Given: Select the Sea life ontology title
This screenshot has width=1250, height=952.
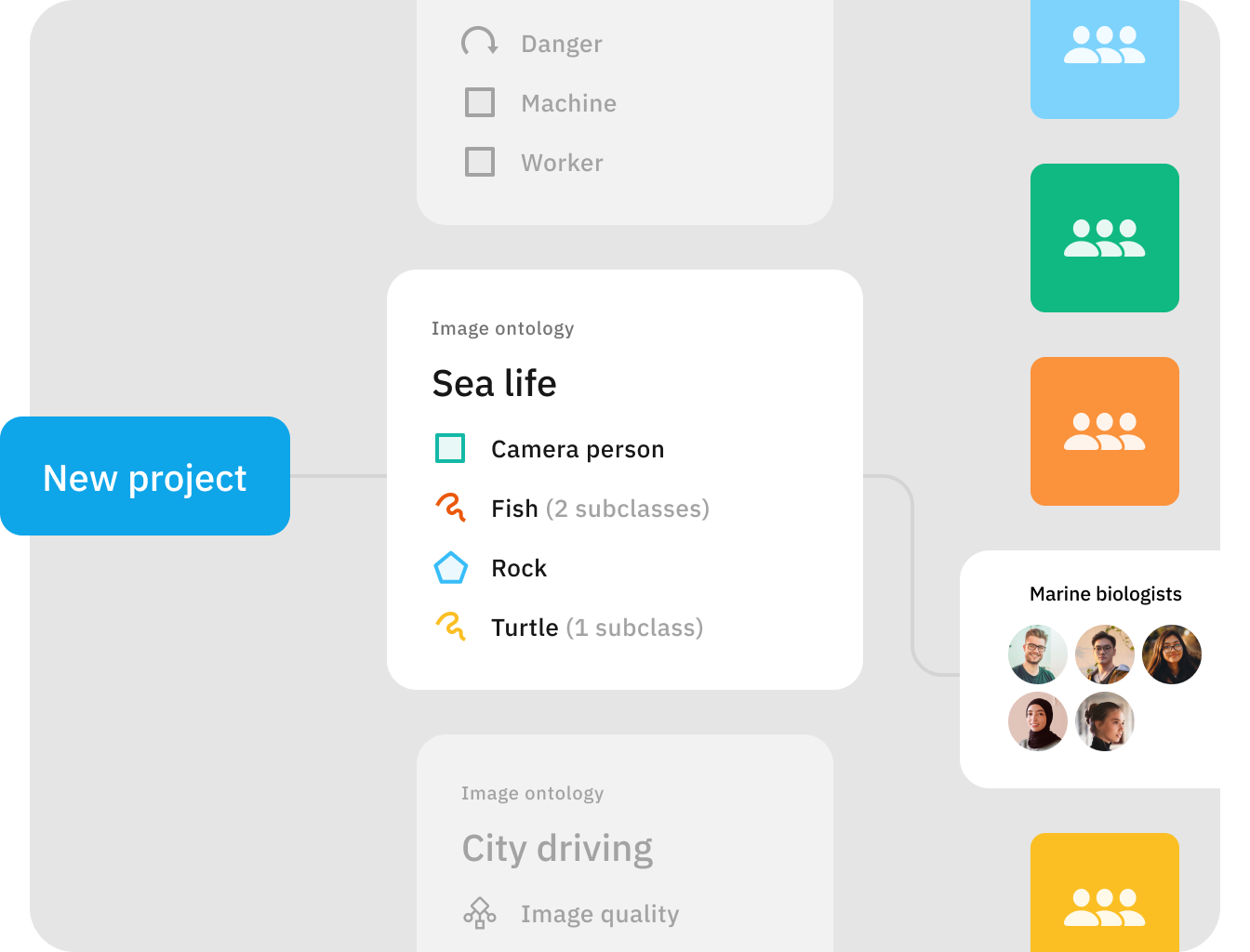Looking at the screenshot, I should pos(494,383).
